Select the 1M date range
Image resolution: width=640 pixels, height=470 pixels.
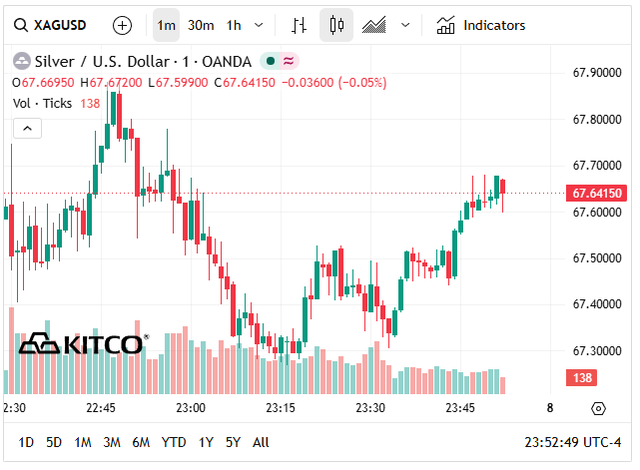point(83,442)
